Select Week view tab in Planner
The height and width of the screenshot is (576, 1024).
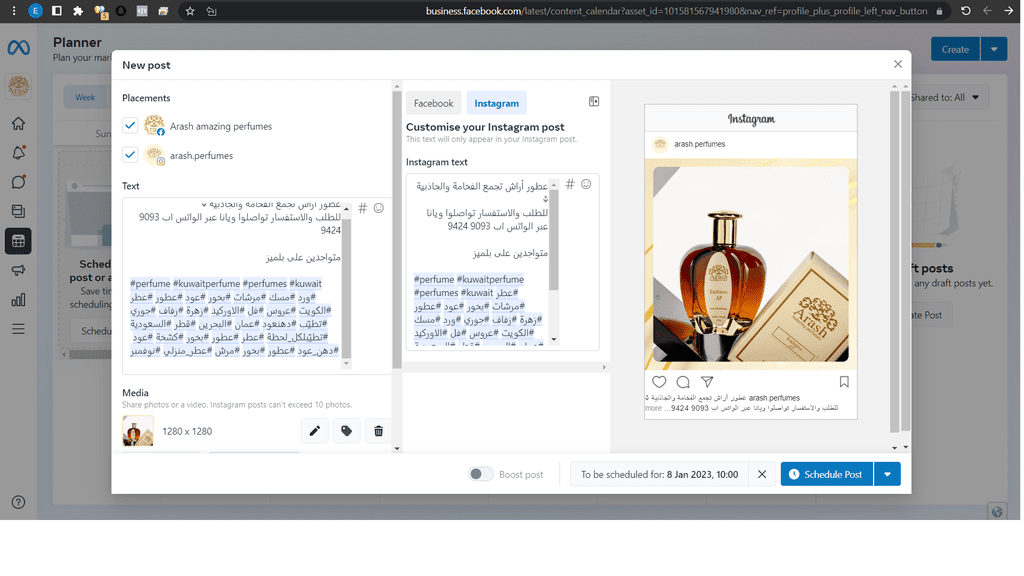(85, 97)
